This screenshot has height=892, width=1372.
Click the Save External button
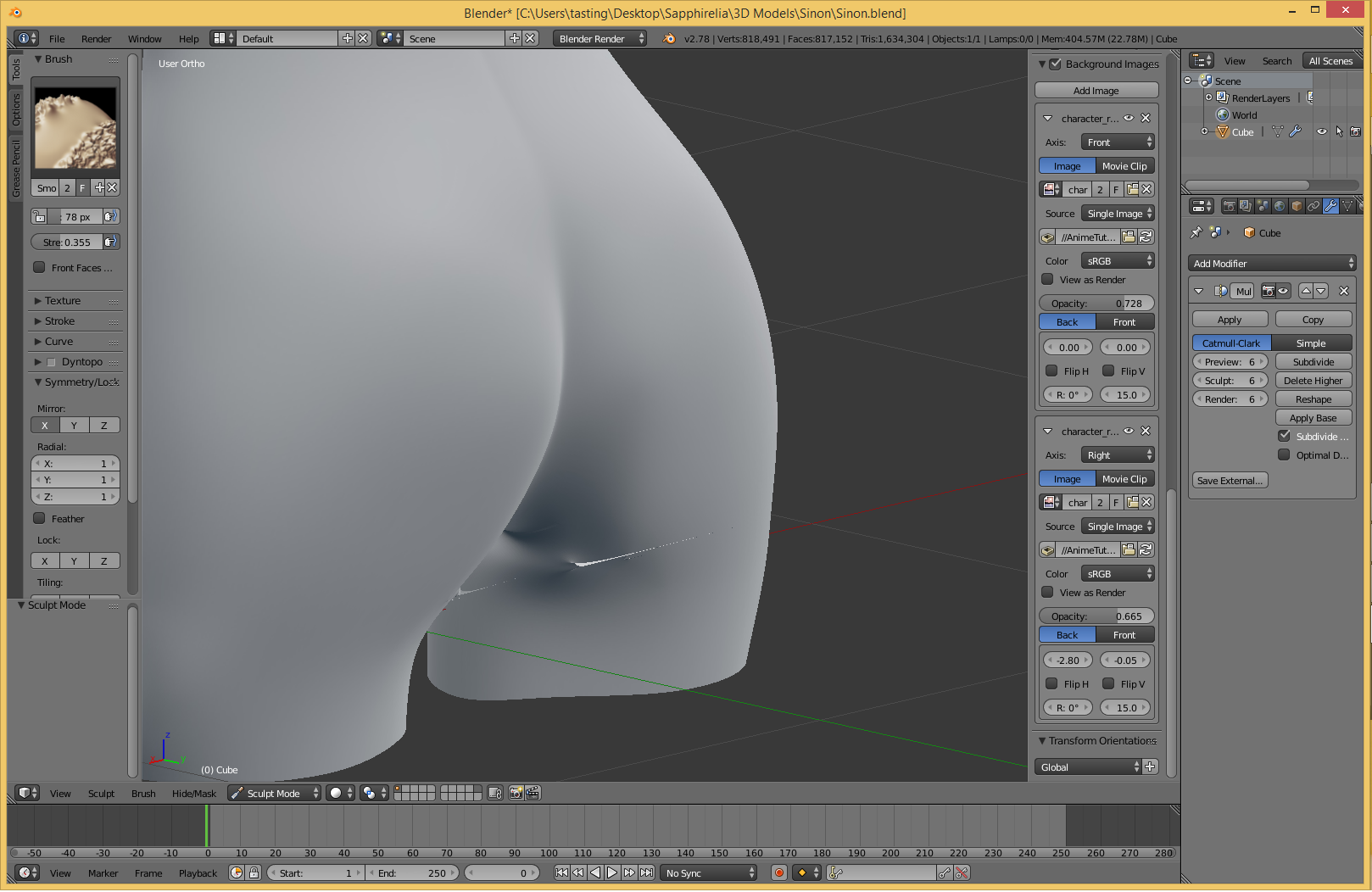[1230, 480]
